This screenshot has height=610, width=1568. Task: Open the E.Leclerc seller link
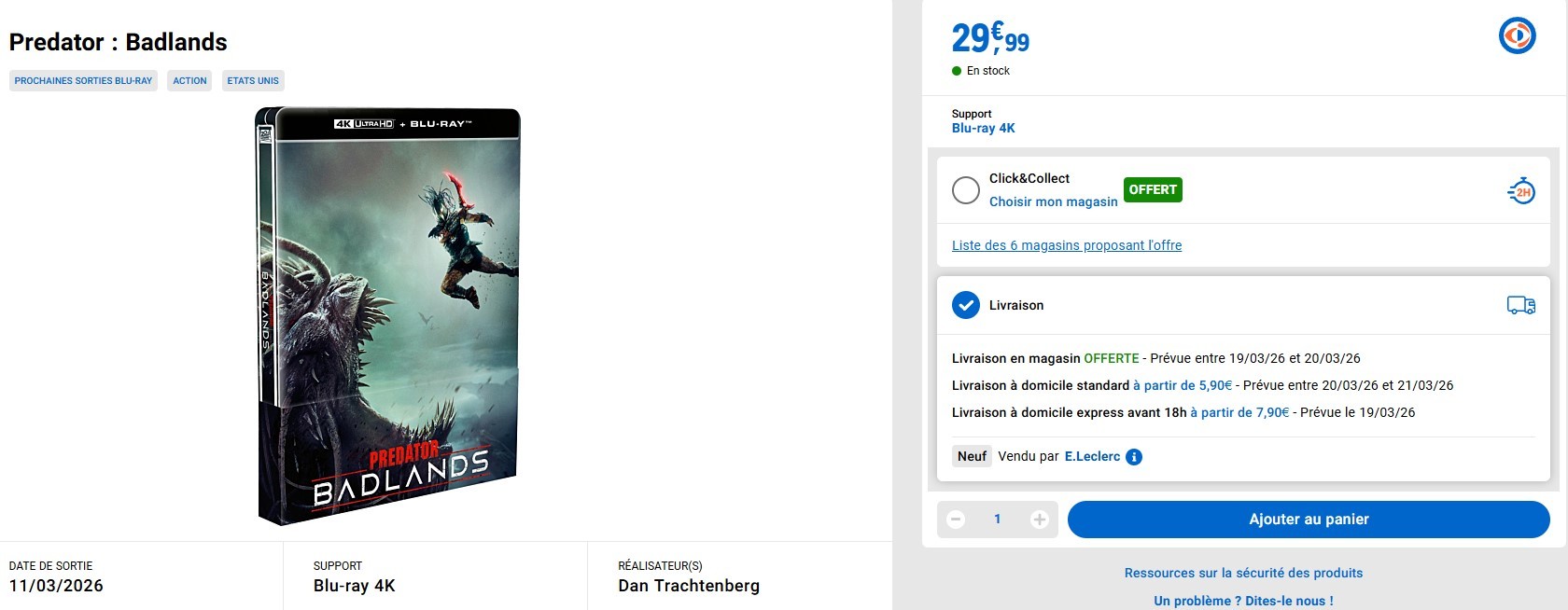click(1092, 456)
